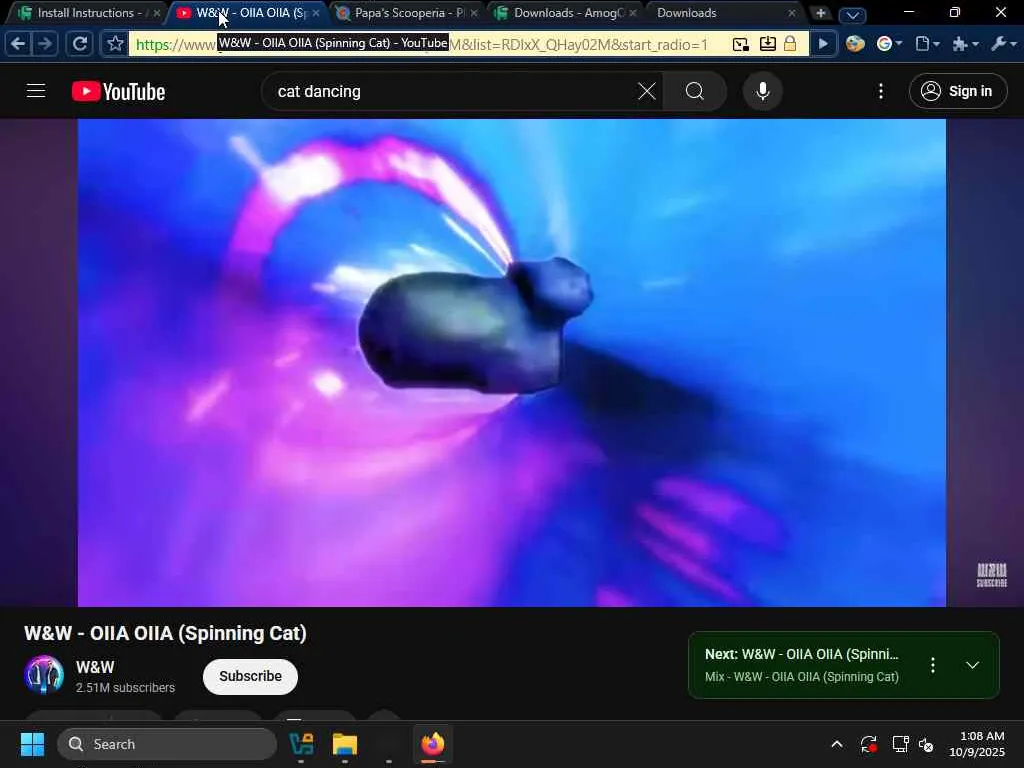Bookmark this page with the star icon

115,44
